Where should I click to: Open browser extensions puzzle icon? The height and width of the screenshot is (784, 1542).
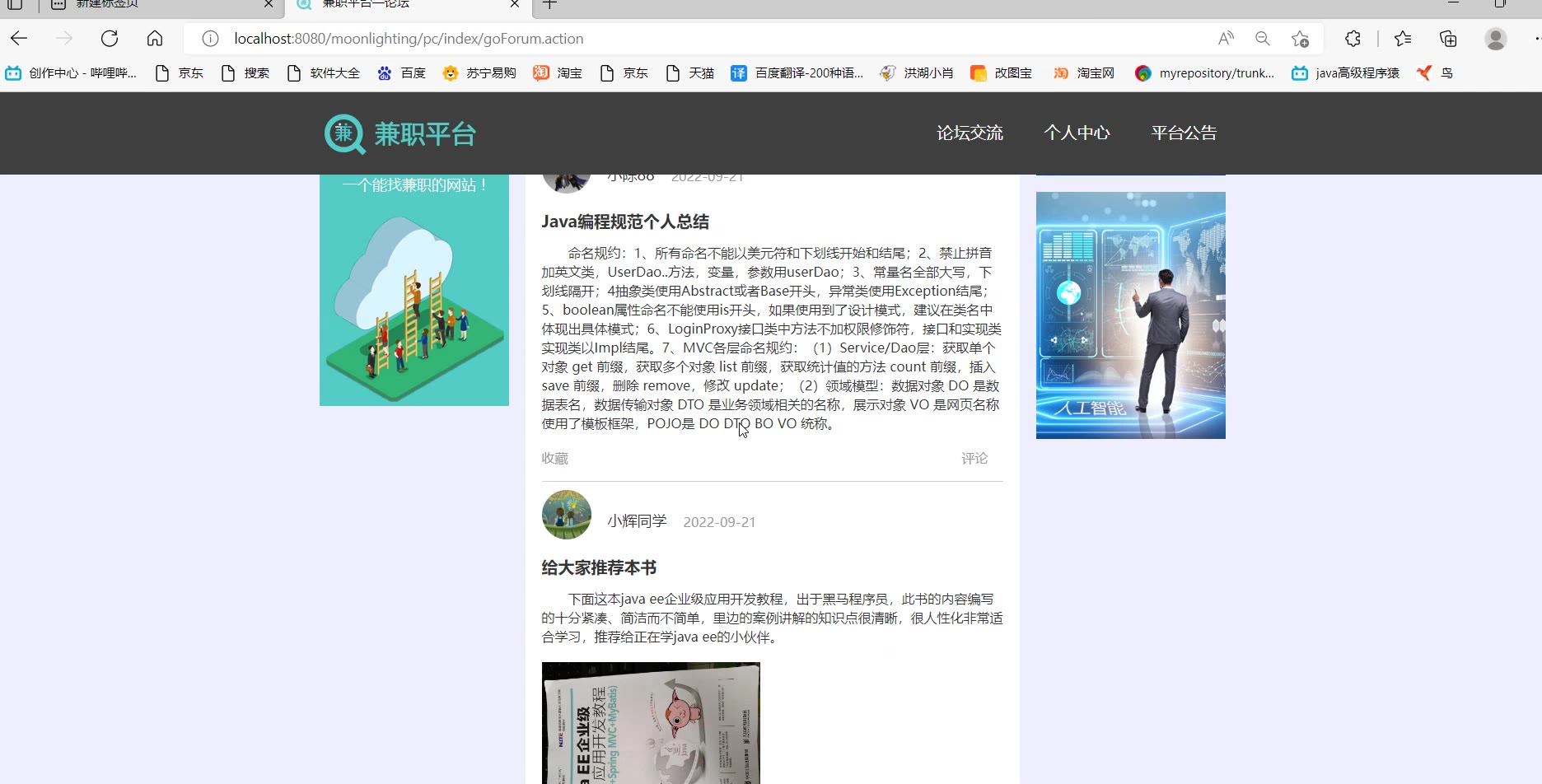(1353, 39)
